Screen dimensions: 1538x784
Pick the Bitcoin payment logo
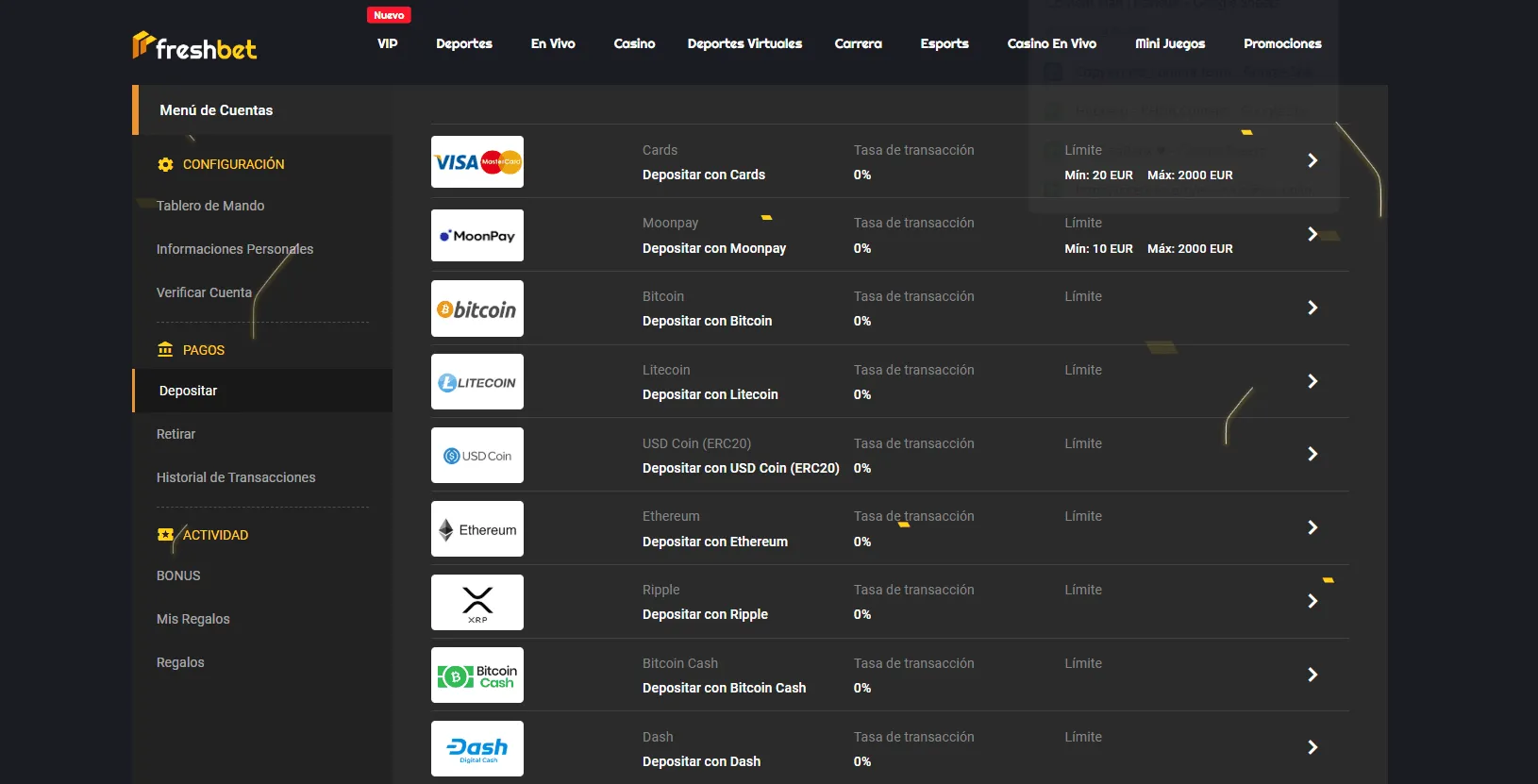(477, 309)
